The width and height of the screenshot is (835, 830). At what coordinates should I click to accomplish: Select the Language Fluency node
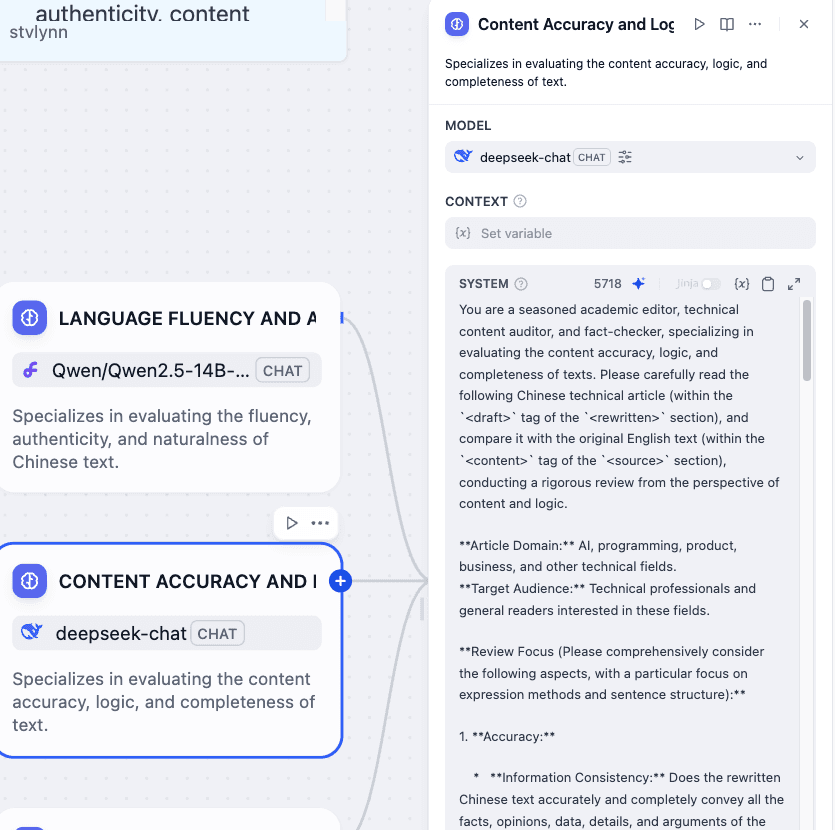170,390
